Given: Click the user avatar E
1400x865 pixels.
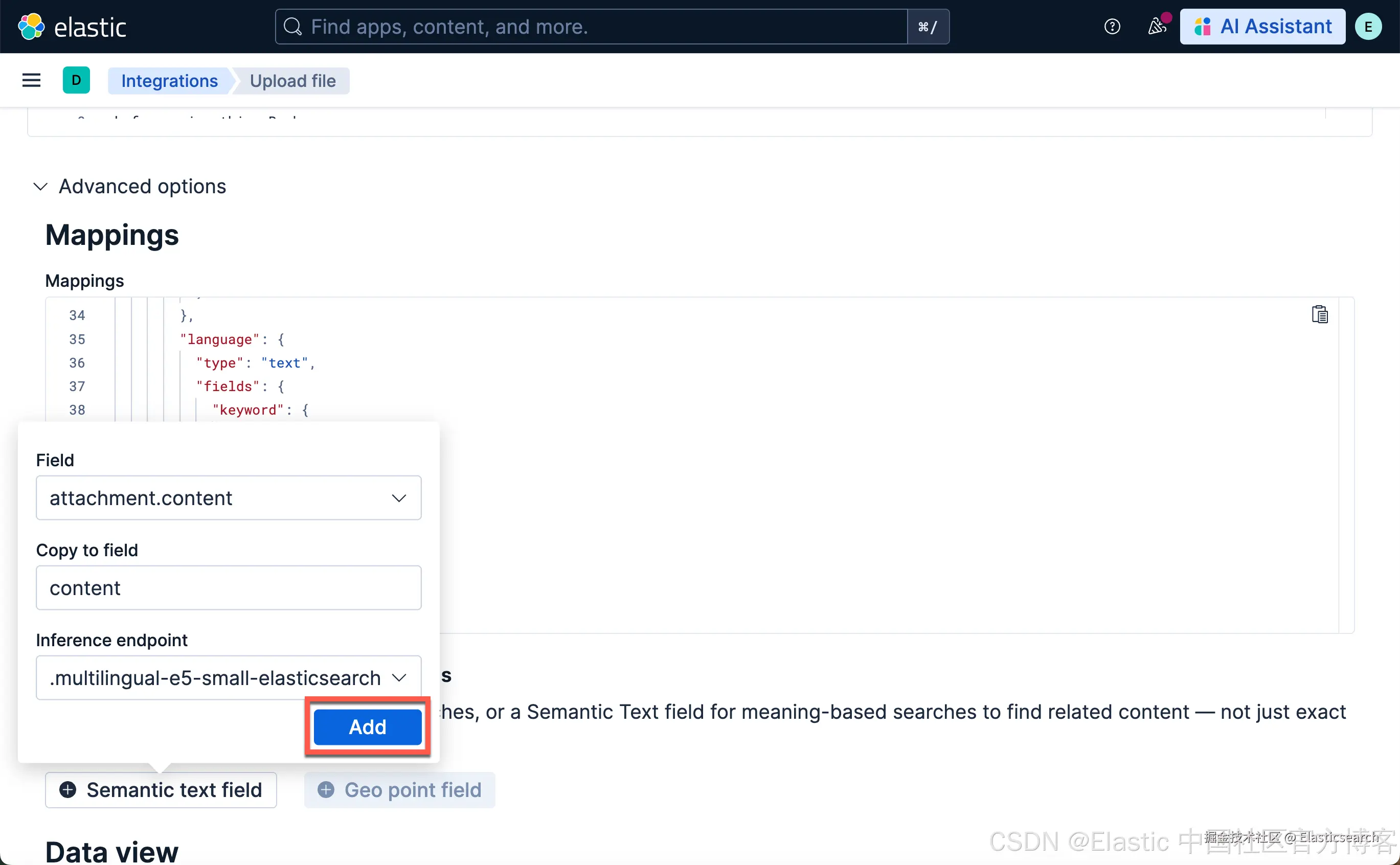Looking at the screenshot, I should (x=1368, y=26).
